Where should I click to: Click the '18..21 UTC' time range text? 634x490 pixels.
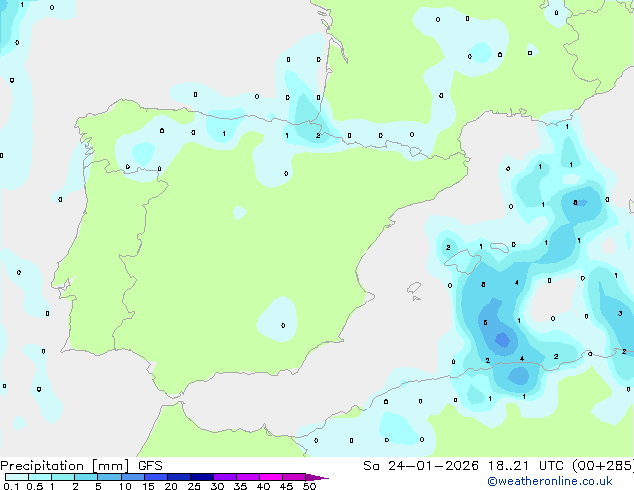pyautogui.click(x=526, y=466)
